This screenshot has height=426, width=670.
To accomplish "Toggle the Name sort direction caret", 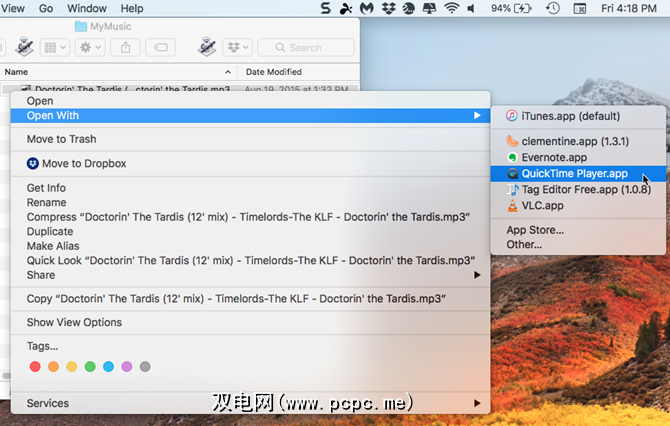I will [228, 72].
